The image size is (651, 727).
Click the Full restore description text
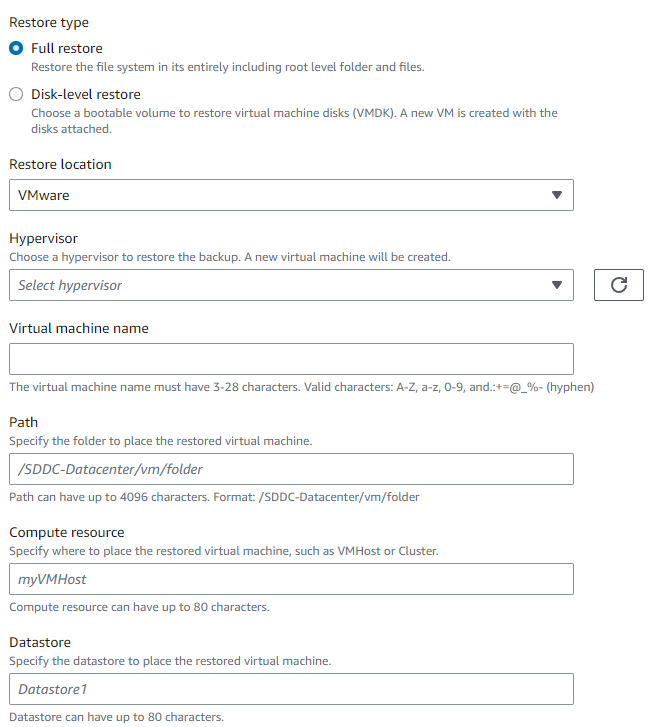(x=228, y=67)
